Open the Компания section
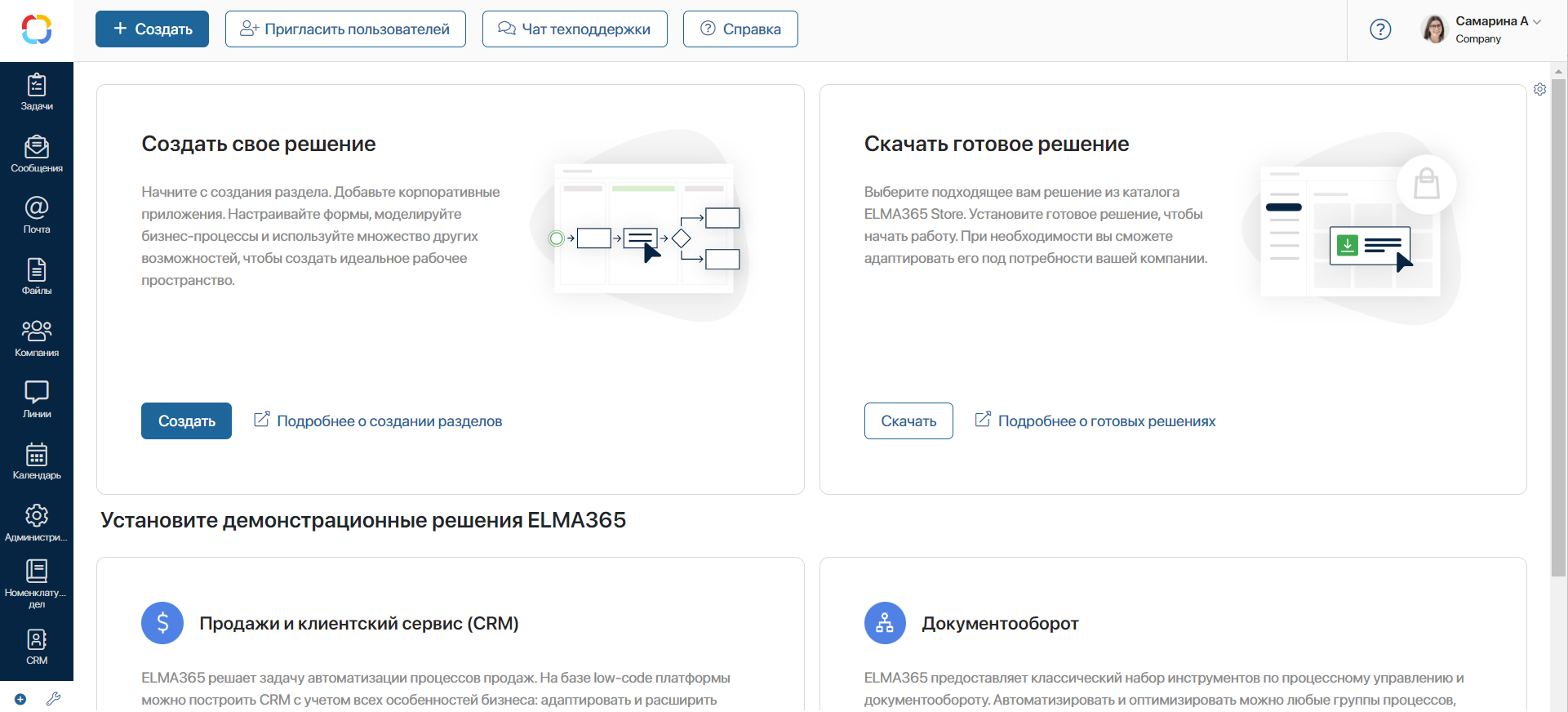The width and height of the screenshot is (1568, 712). pos(37,339)
